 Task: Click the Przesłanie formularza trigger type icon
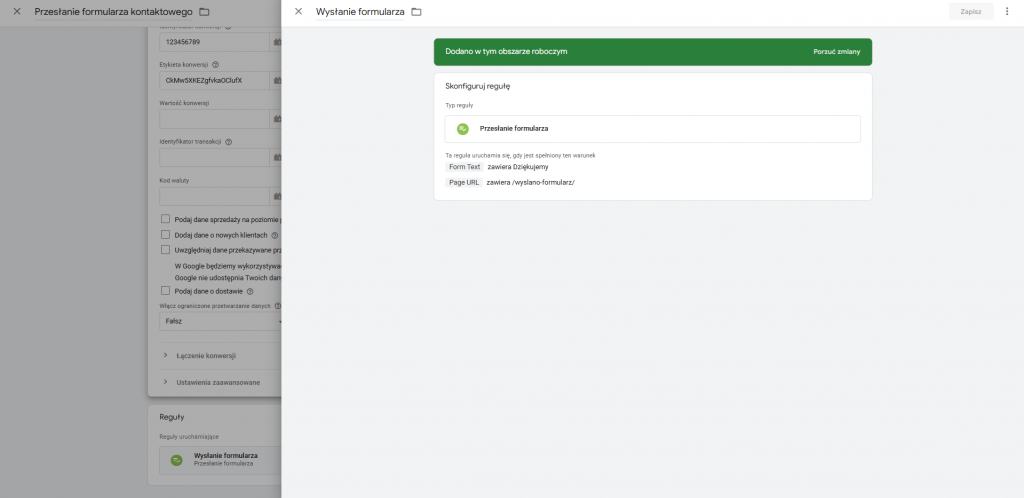(x=462, y=129)
